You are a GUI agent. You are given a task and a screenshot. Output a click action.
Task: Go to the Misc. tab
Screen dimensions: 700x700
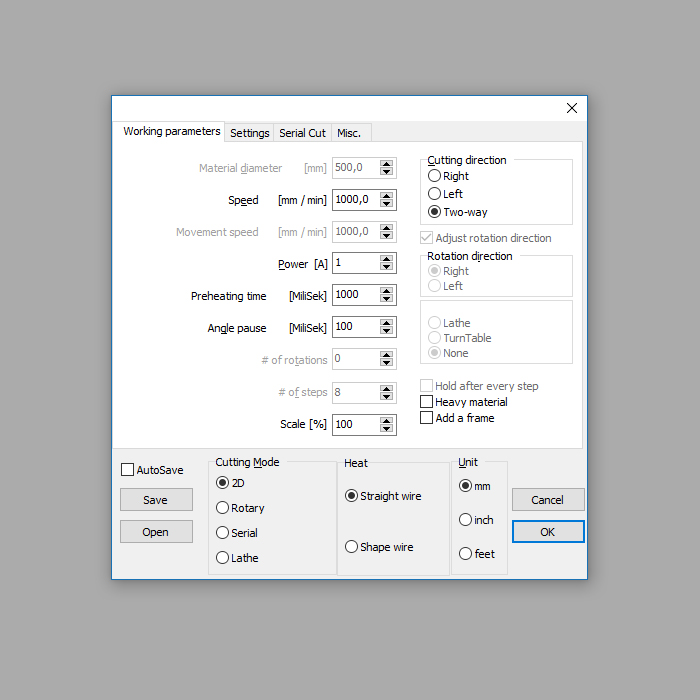pos(349,133)
